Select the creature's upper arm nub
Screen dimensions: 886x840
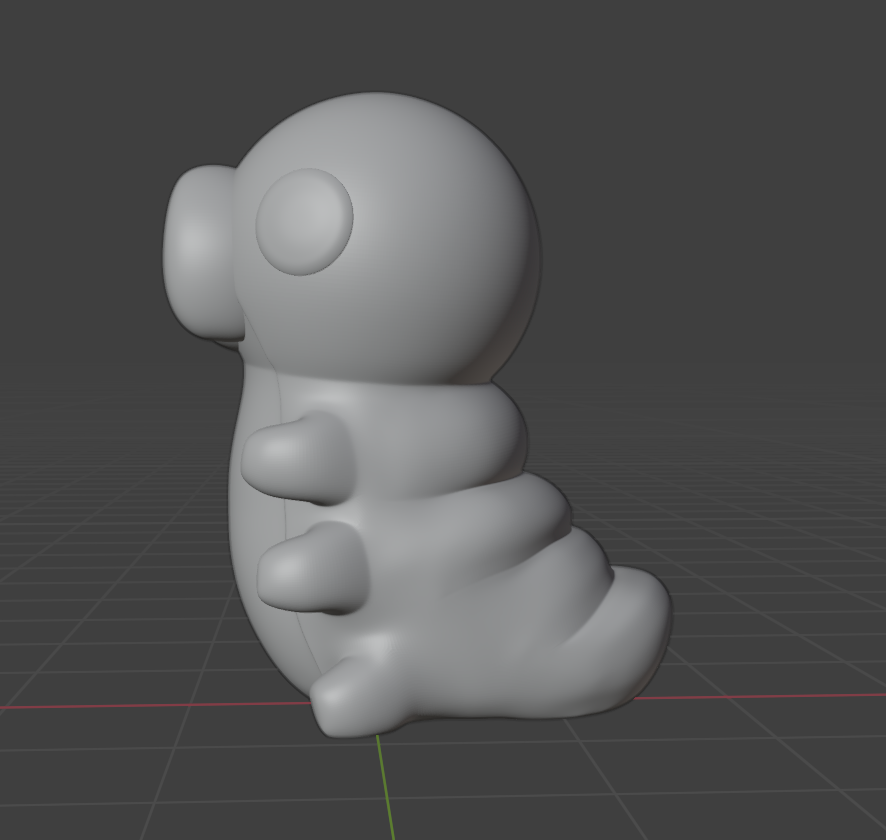[297, 458]
